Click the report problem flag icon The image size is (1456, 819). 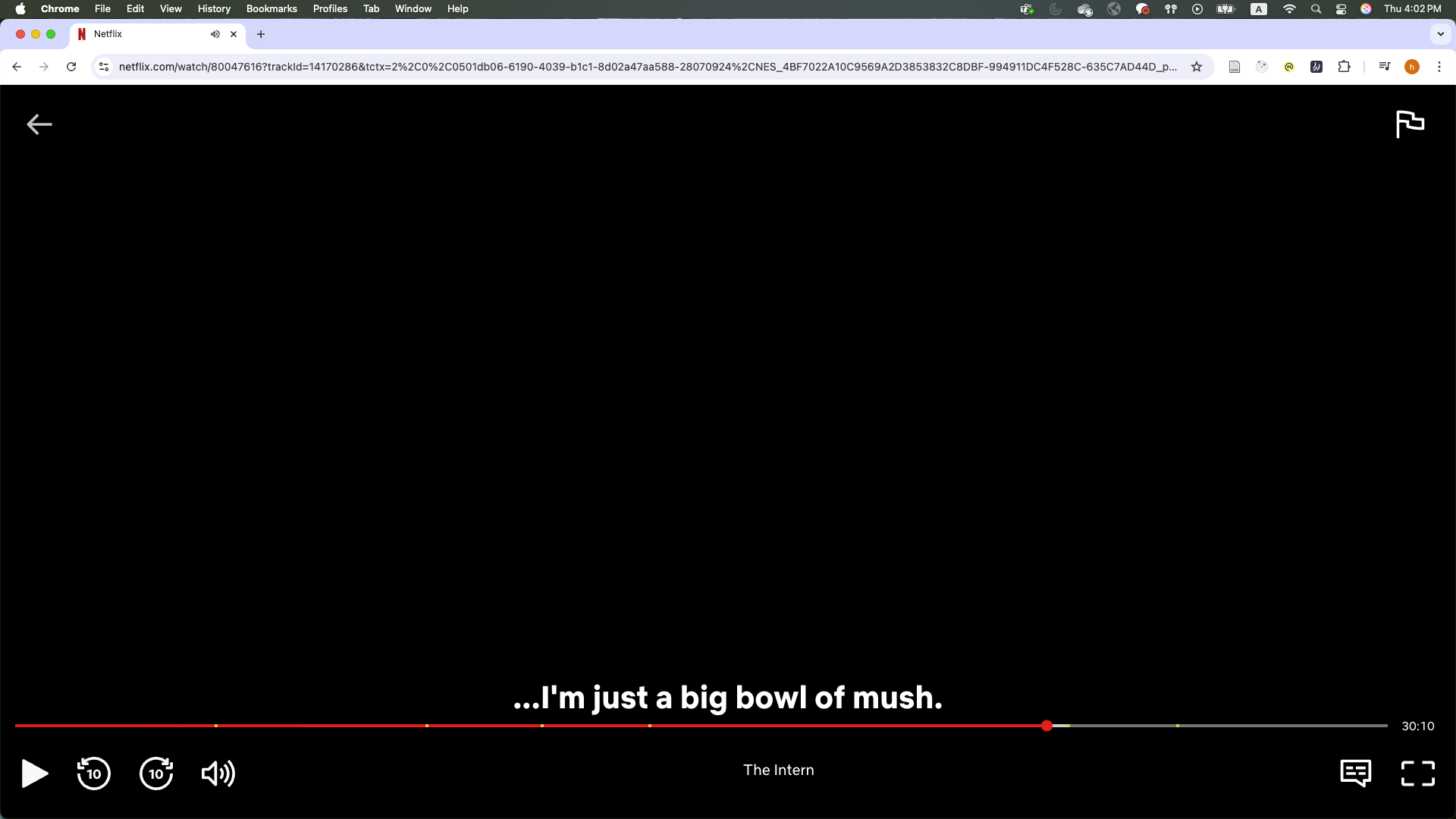(x=1410, y=124)
